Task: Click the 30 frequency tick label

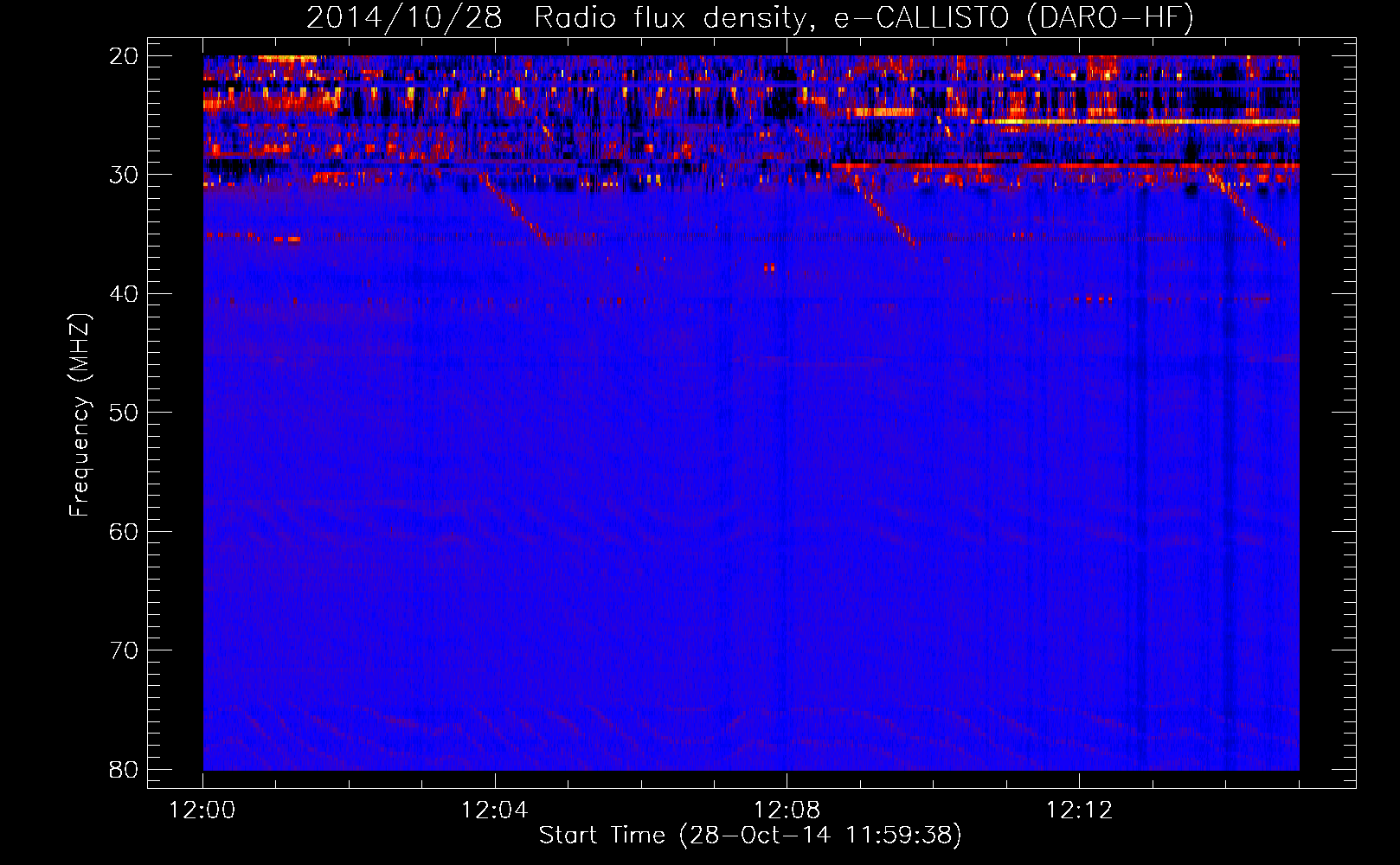Action: coord(125,175)
